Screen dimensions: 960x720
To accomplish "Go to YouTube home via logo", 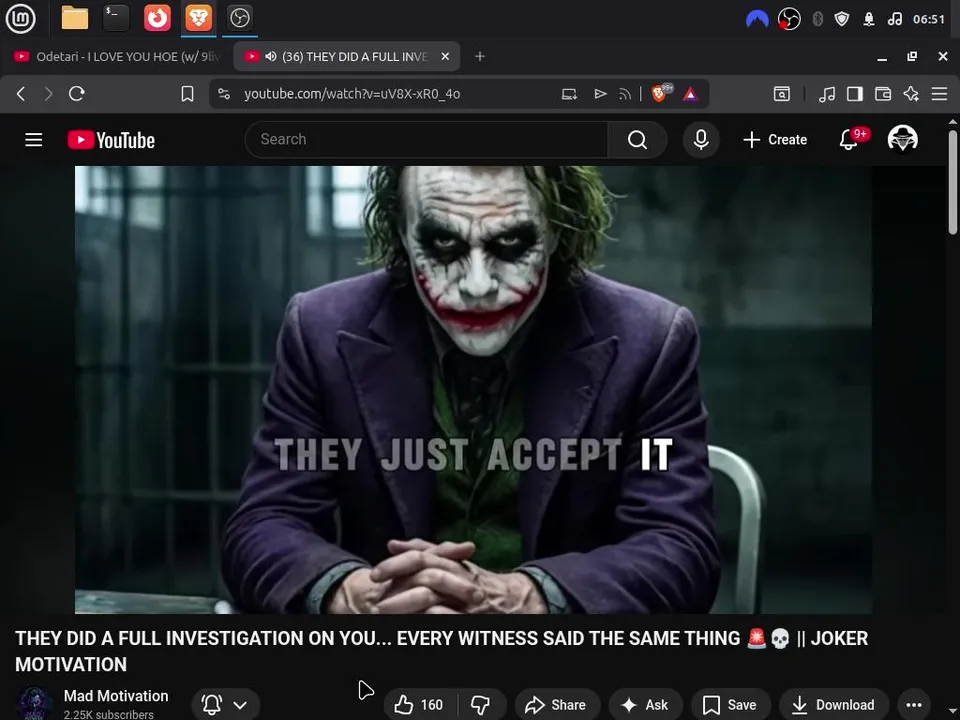I will click(111, 140).
